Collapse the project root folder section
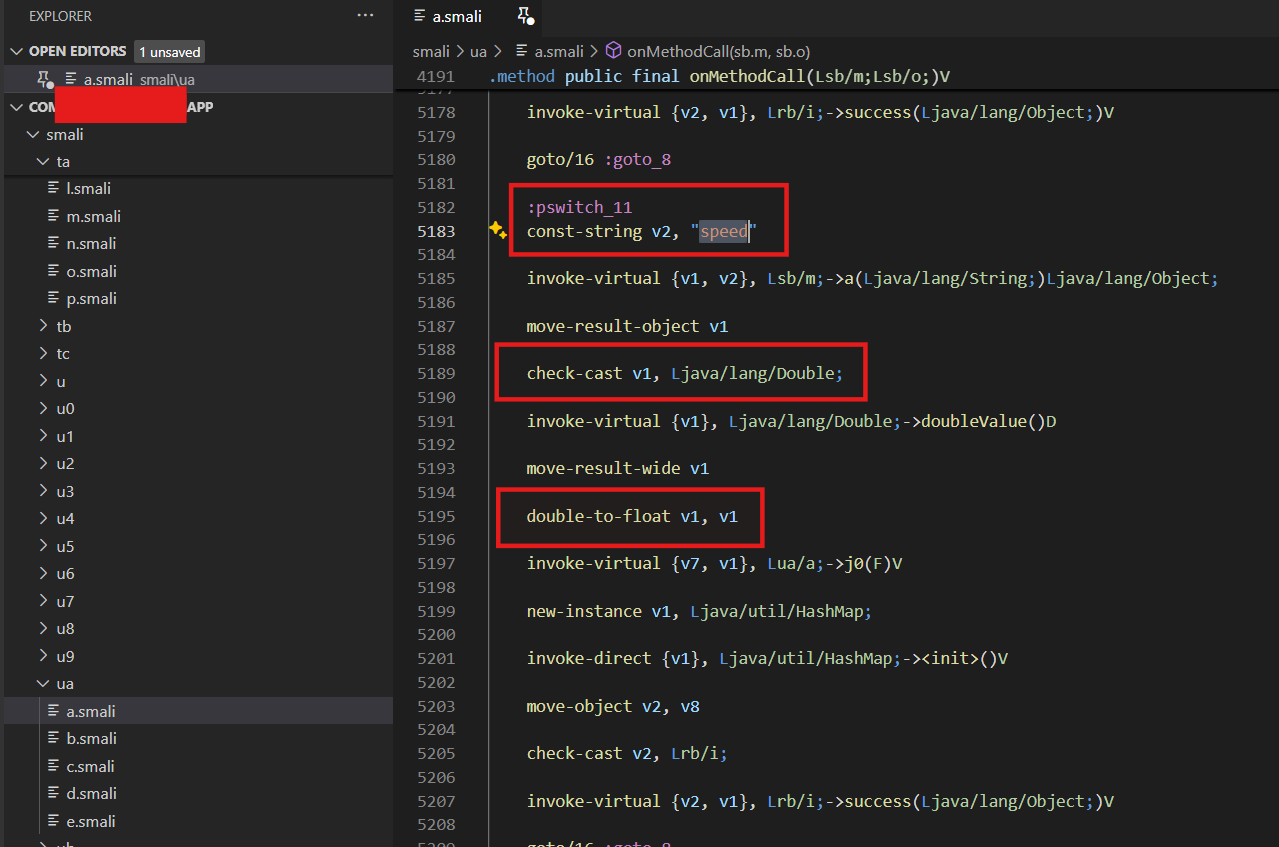The height and width of the screenshot is (847, 1279). pos(16,107)
